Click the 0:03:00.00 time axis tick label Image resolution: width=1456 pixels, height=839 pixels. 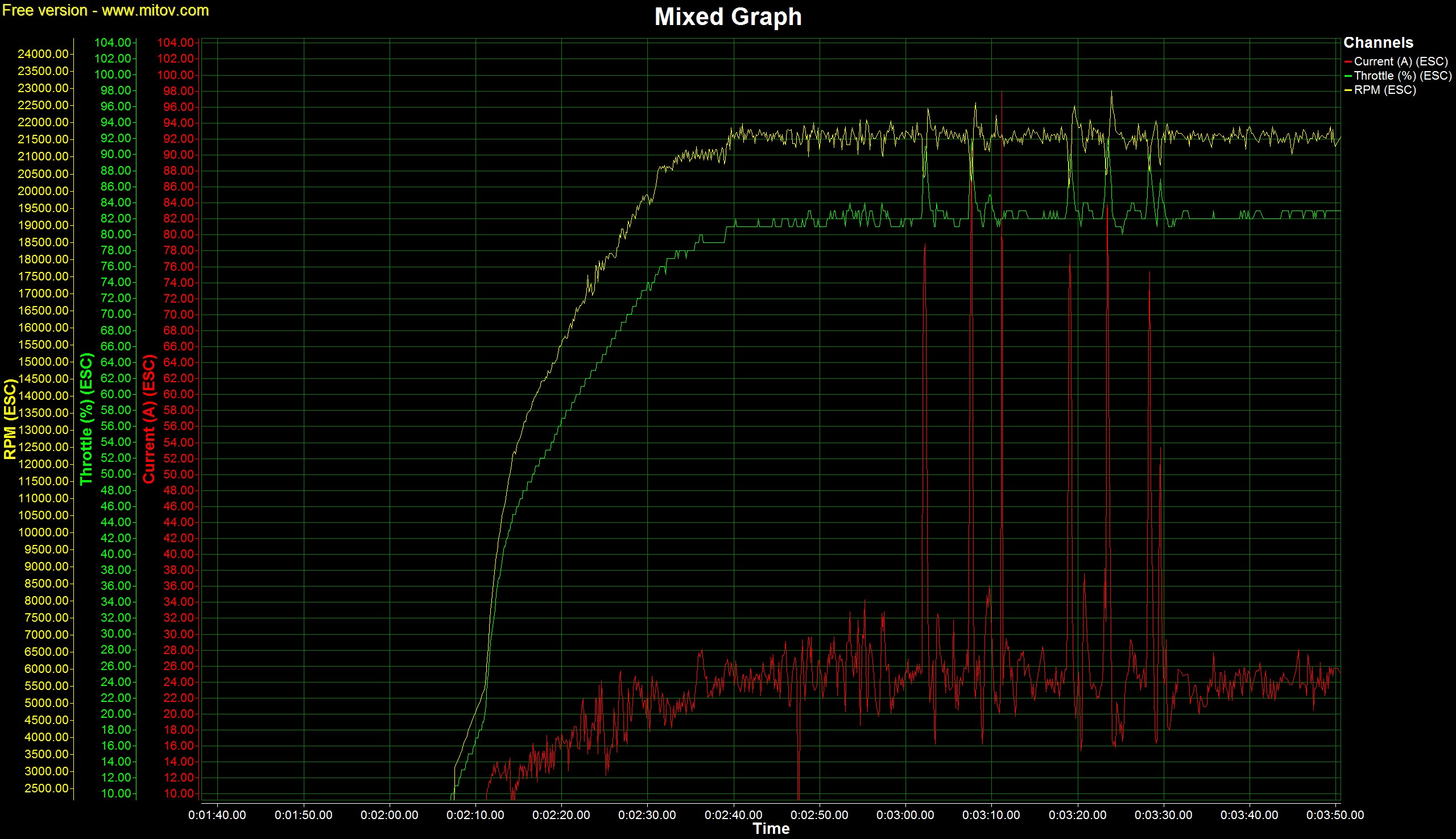[x=905, y=815]
